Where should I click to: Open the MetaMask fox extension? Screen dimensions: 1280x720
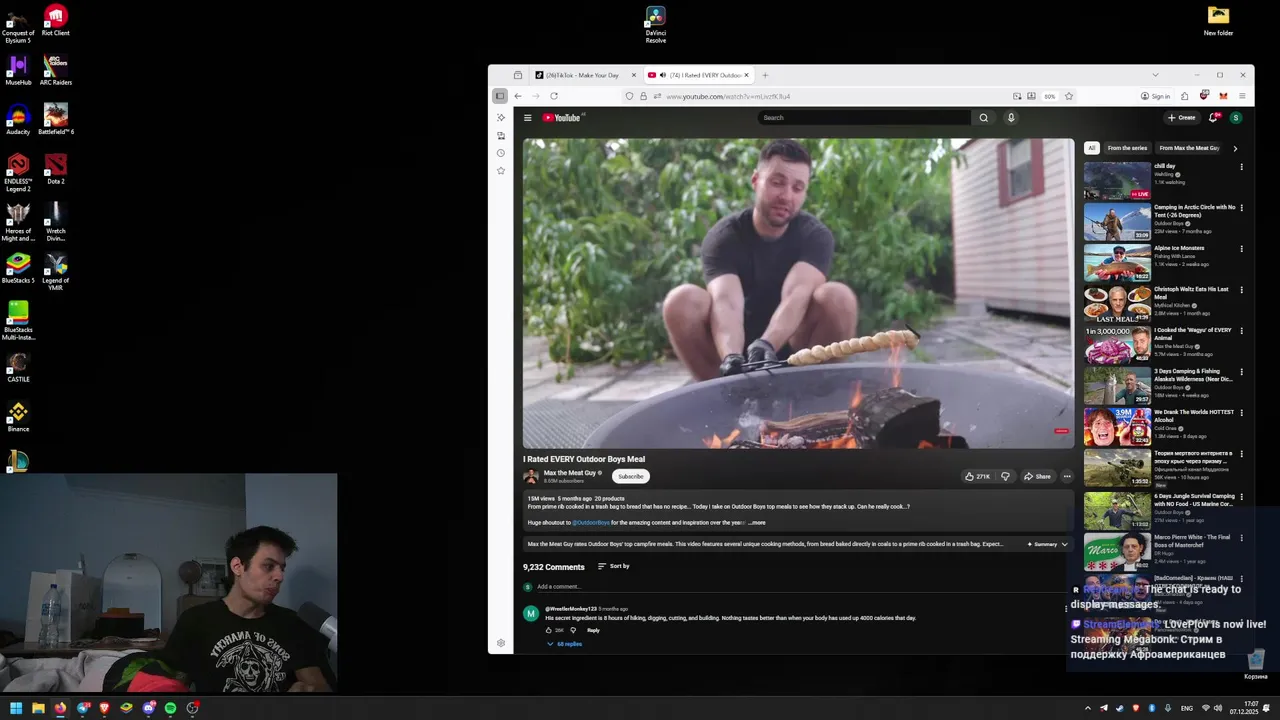pos(1223,96)
